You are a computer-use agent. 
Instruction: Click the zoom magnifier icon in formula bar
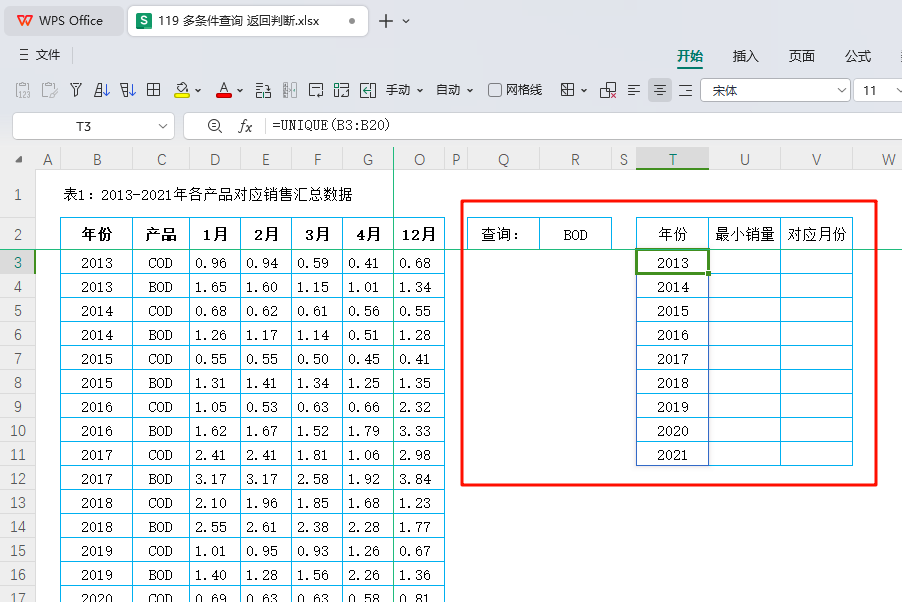[x=215, y=125]
